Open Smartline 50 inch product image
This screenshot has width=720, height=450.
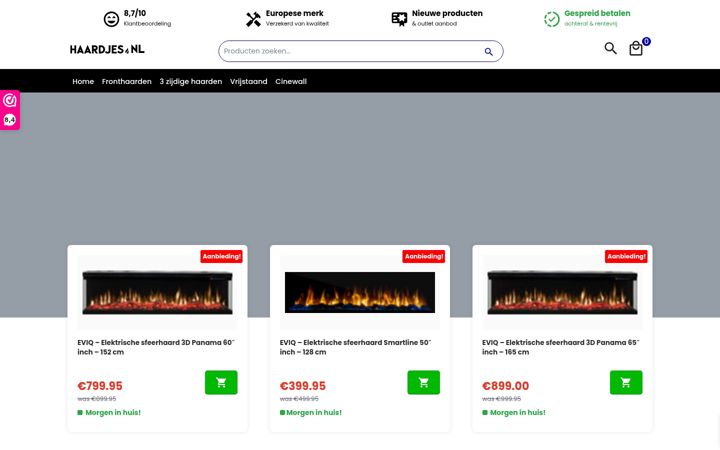(x=360, y=292)
